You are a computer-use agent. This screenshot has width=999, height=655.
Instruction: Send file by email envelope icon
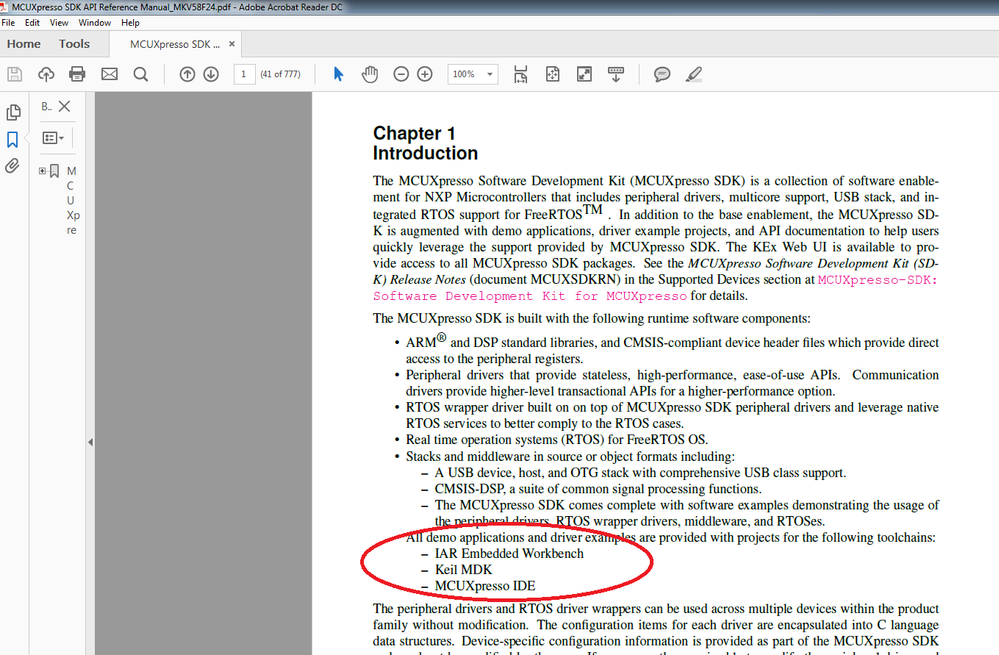[110, 74]
